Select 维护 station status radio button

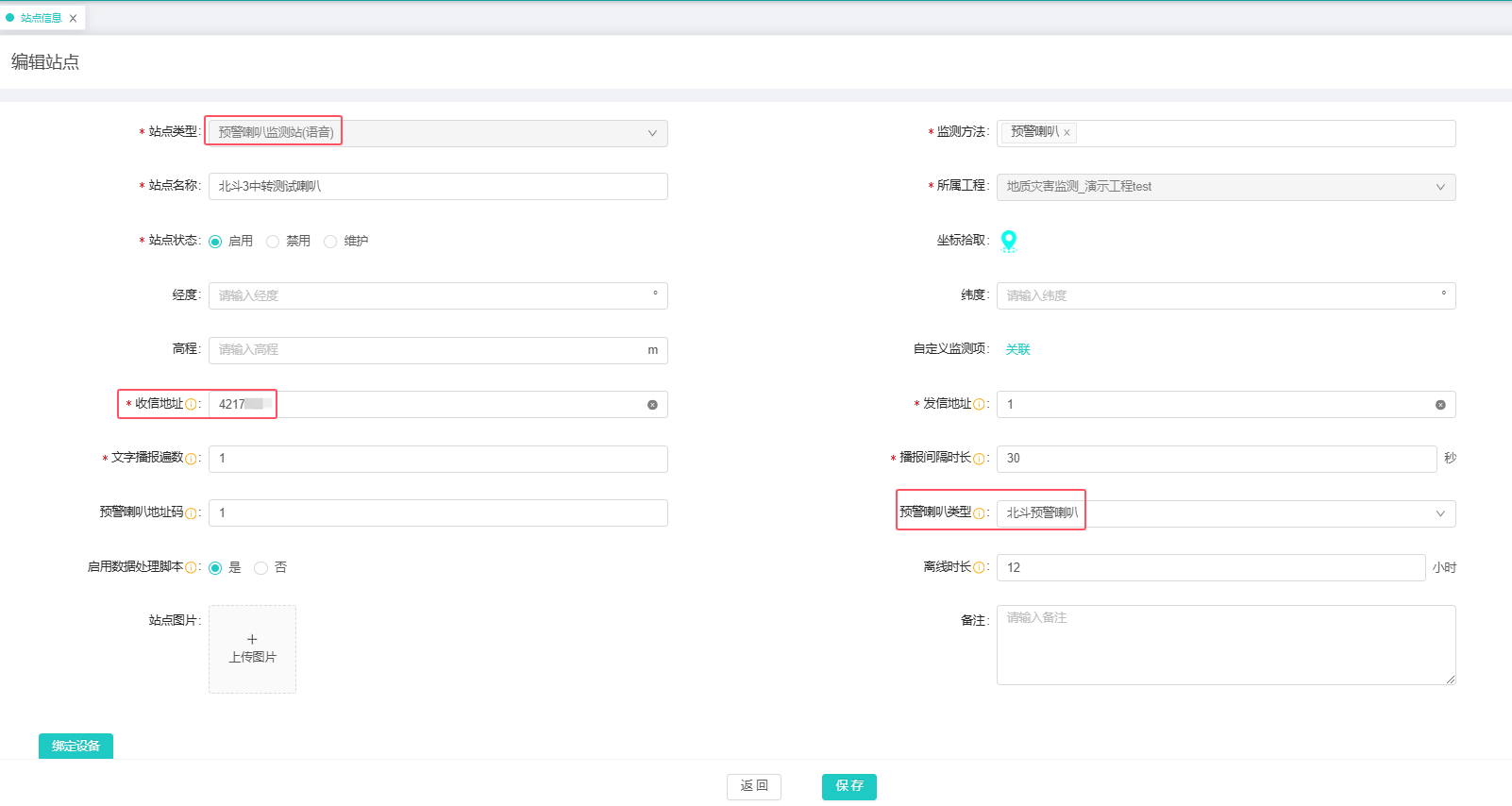(x=330, y=242)
